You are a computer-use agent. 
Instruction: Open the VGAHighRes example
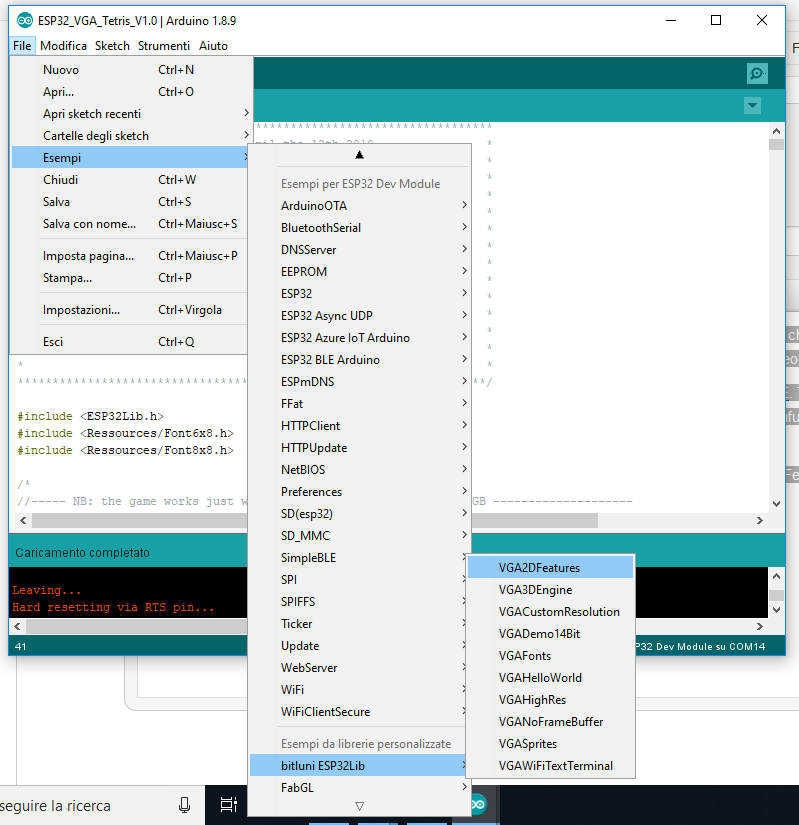click(x=550, y=700)
